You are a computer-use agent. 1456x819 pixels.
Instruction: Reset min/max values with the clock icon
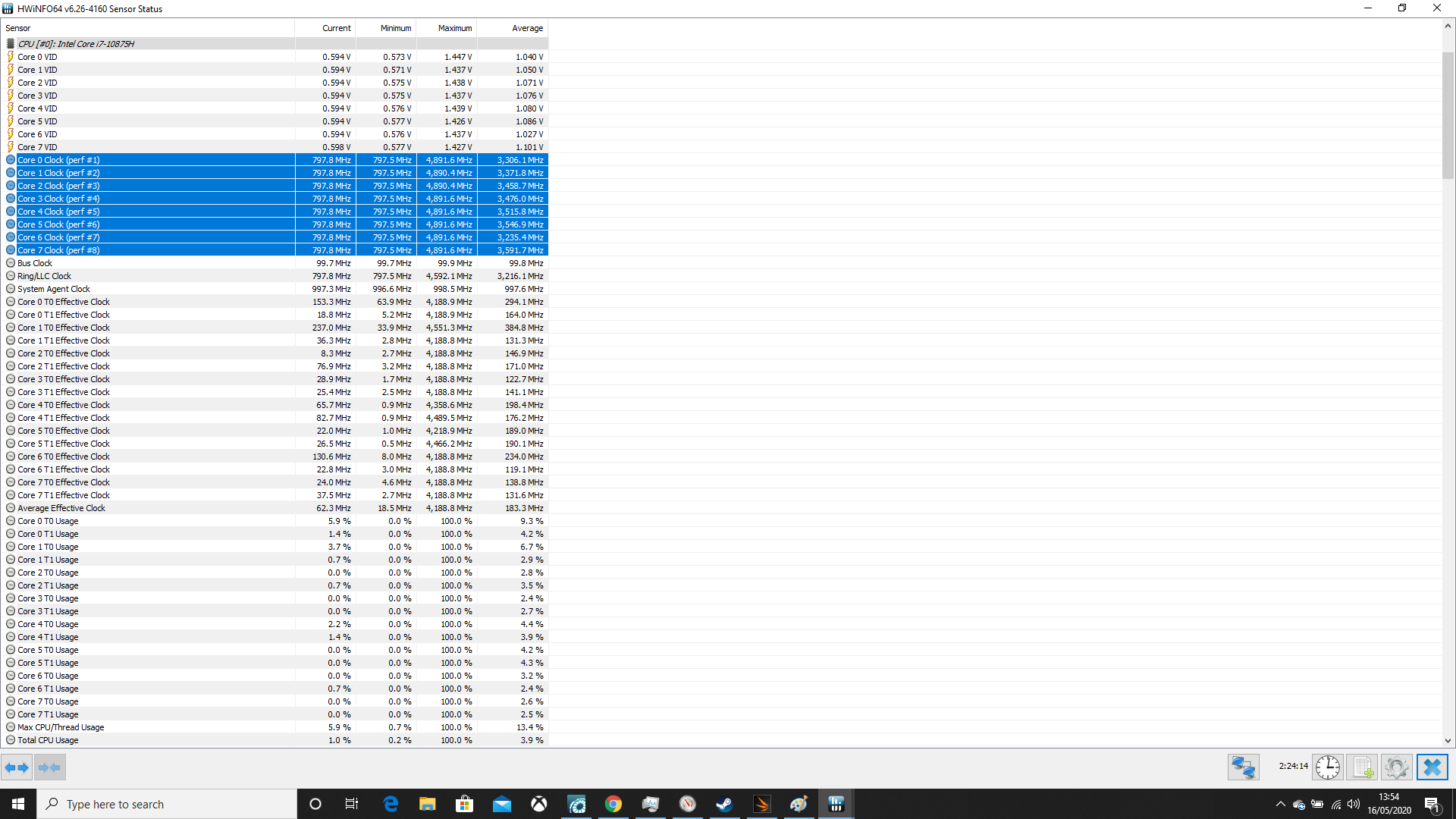(1328, 767)
